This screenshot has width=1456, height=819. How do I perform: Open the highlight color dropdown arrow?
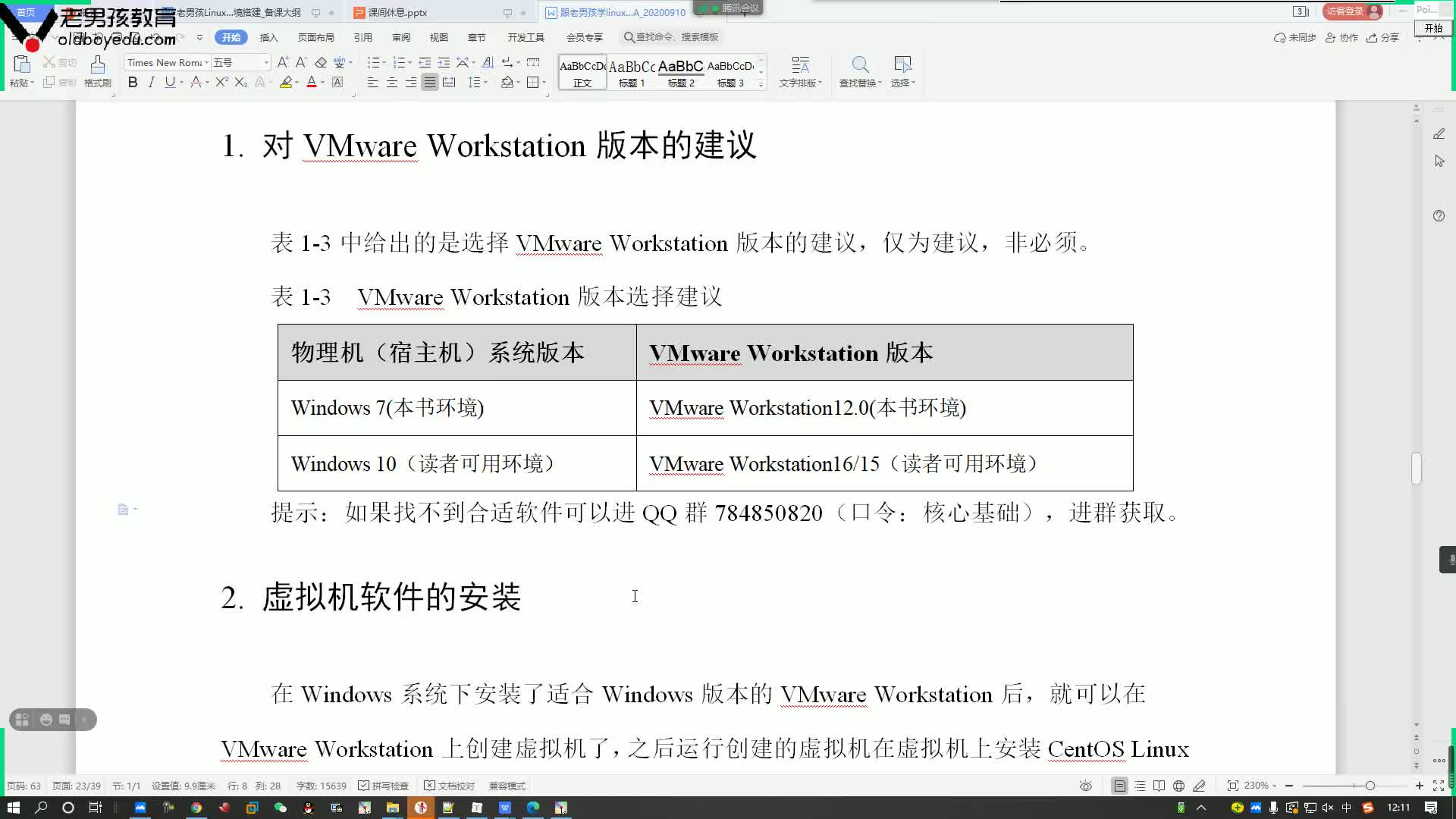point(297,83)
